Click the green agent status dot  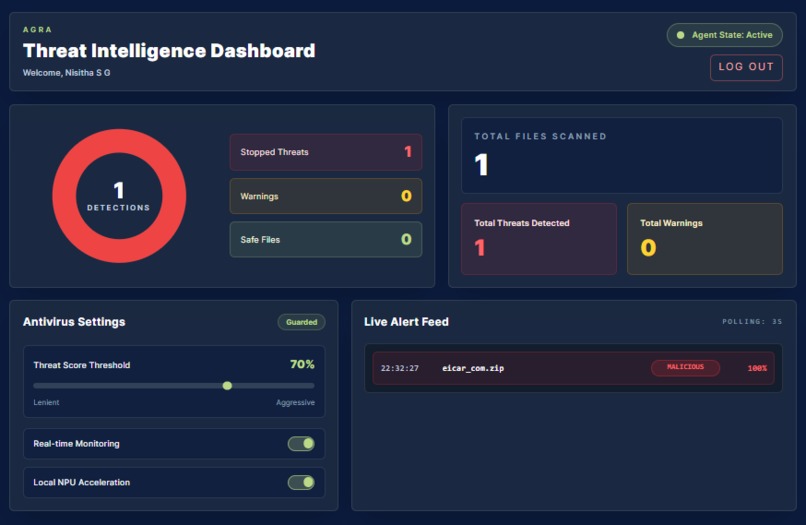click(x=681, y=35)
